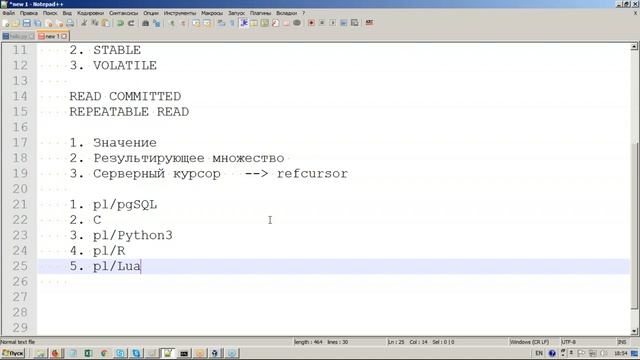This screenshot has height=360, width=640.
Task: Click the word 'refcursor' on line 19
Action: tap(312, 173)
